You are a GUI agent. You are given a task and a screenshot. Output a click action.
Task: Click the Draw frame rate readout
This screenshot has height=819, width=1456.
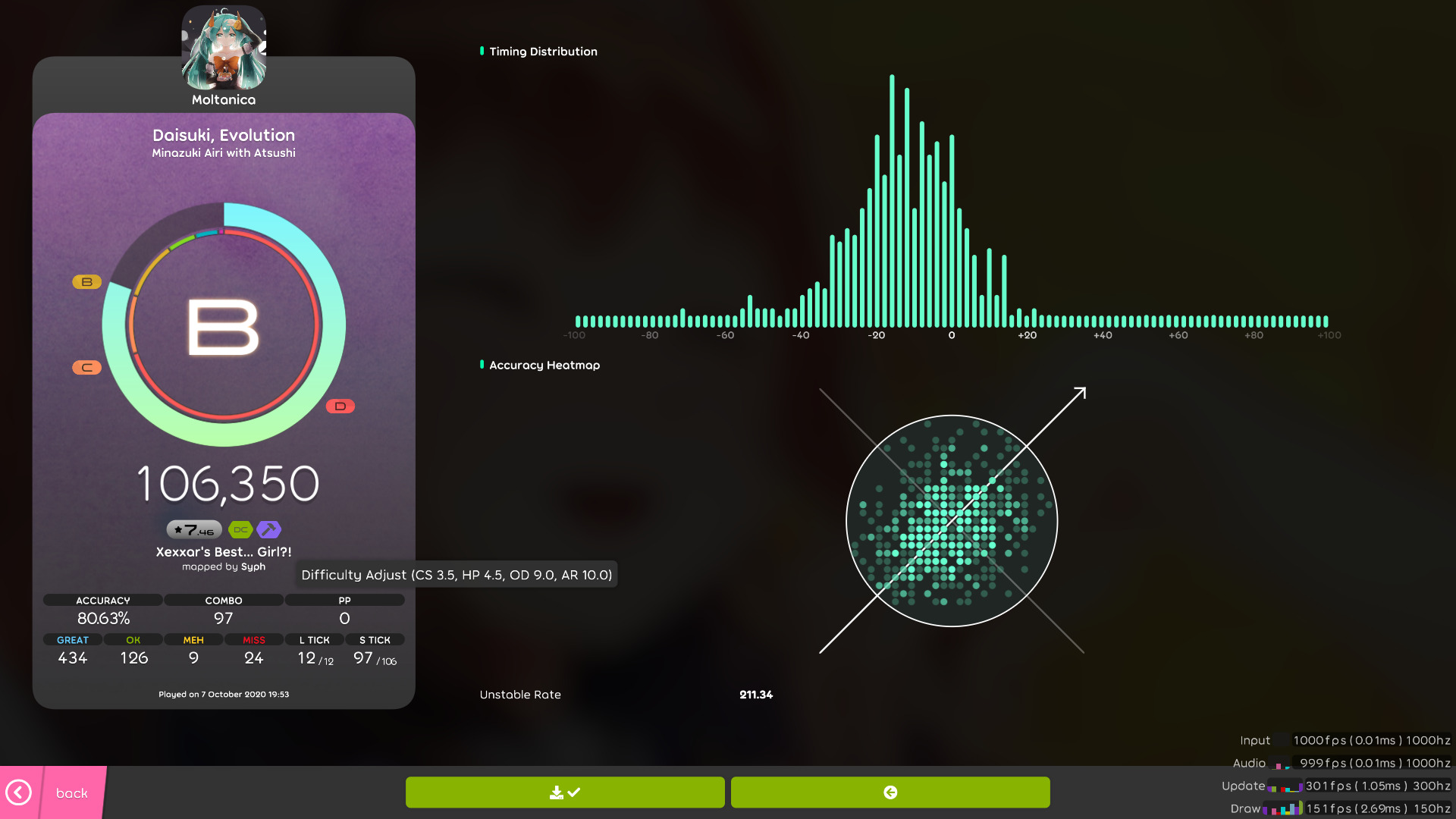point(1378,808)
